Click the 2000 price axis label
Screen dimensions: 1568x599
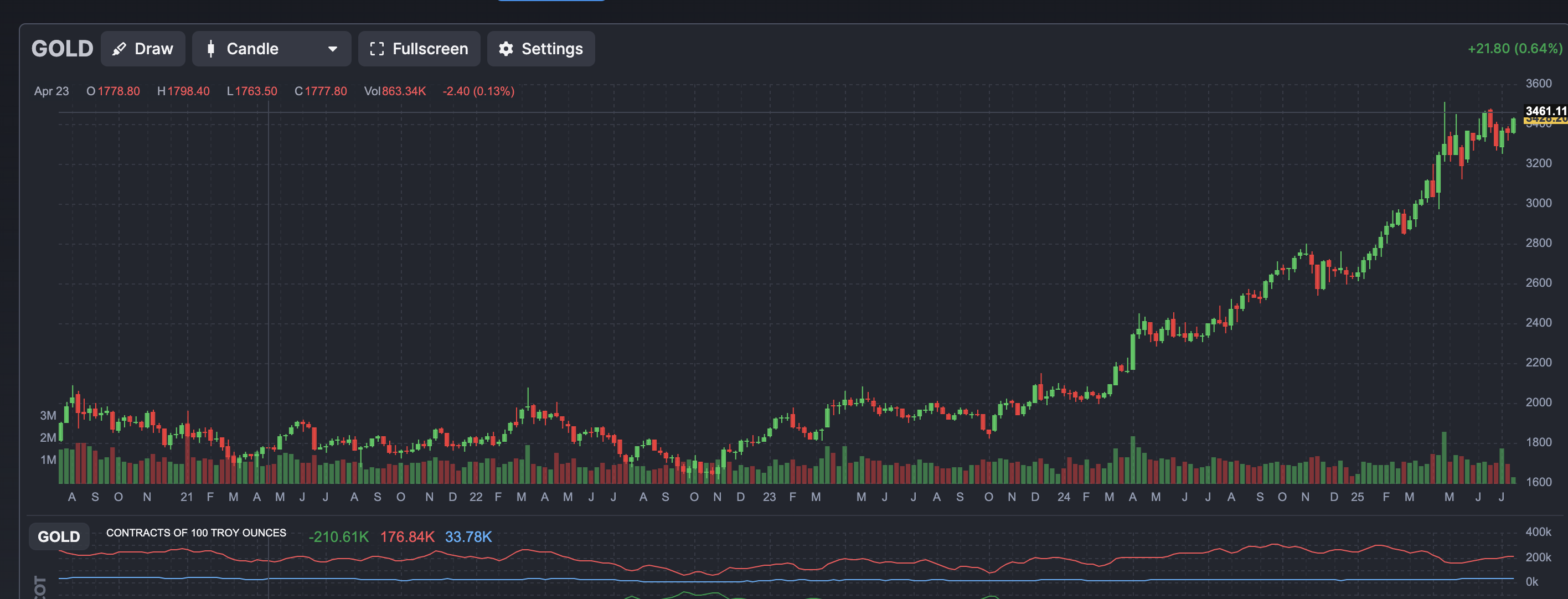[1538, 402]
